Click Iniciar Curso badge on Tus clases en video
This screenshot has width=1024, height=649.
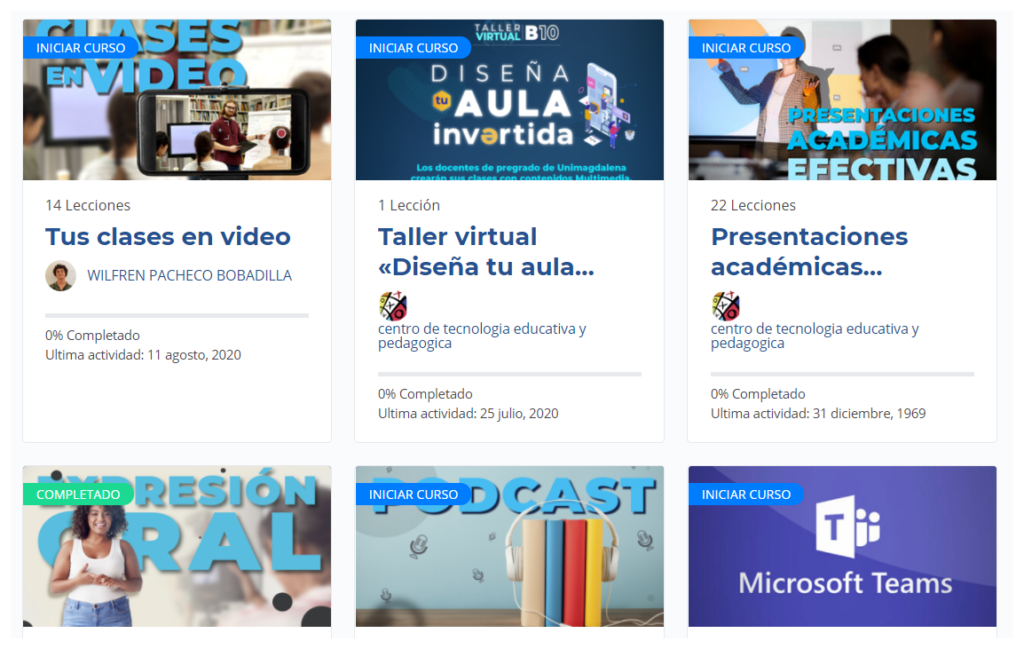coord(81,47)
